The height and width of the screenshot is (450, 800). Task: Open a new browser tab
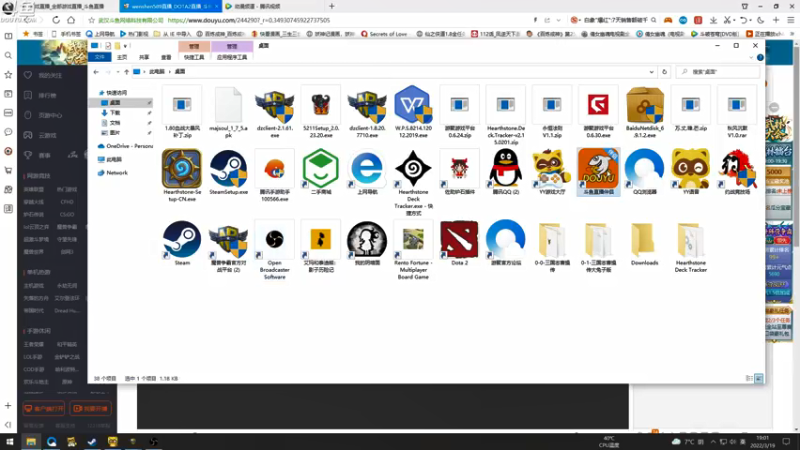(332, 6)
